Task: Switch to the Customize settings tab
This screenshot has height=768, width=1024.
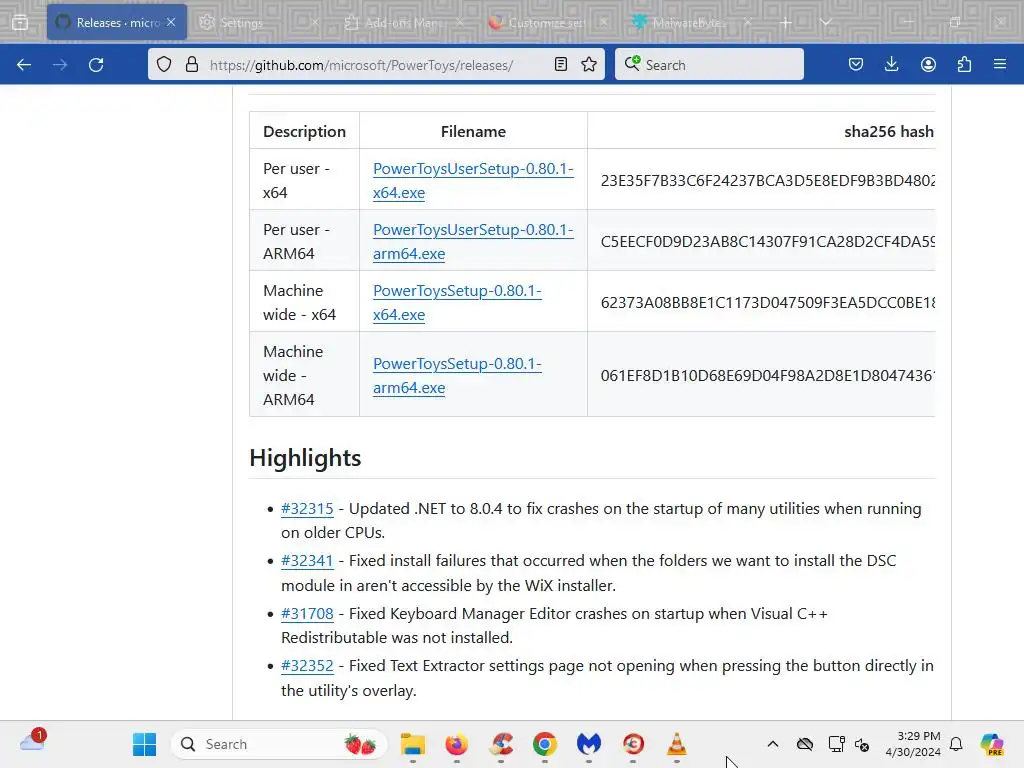Action: pyautogui.click(x=547, y=22)
